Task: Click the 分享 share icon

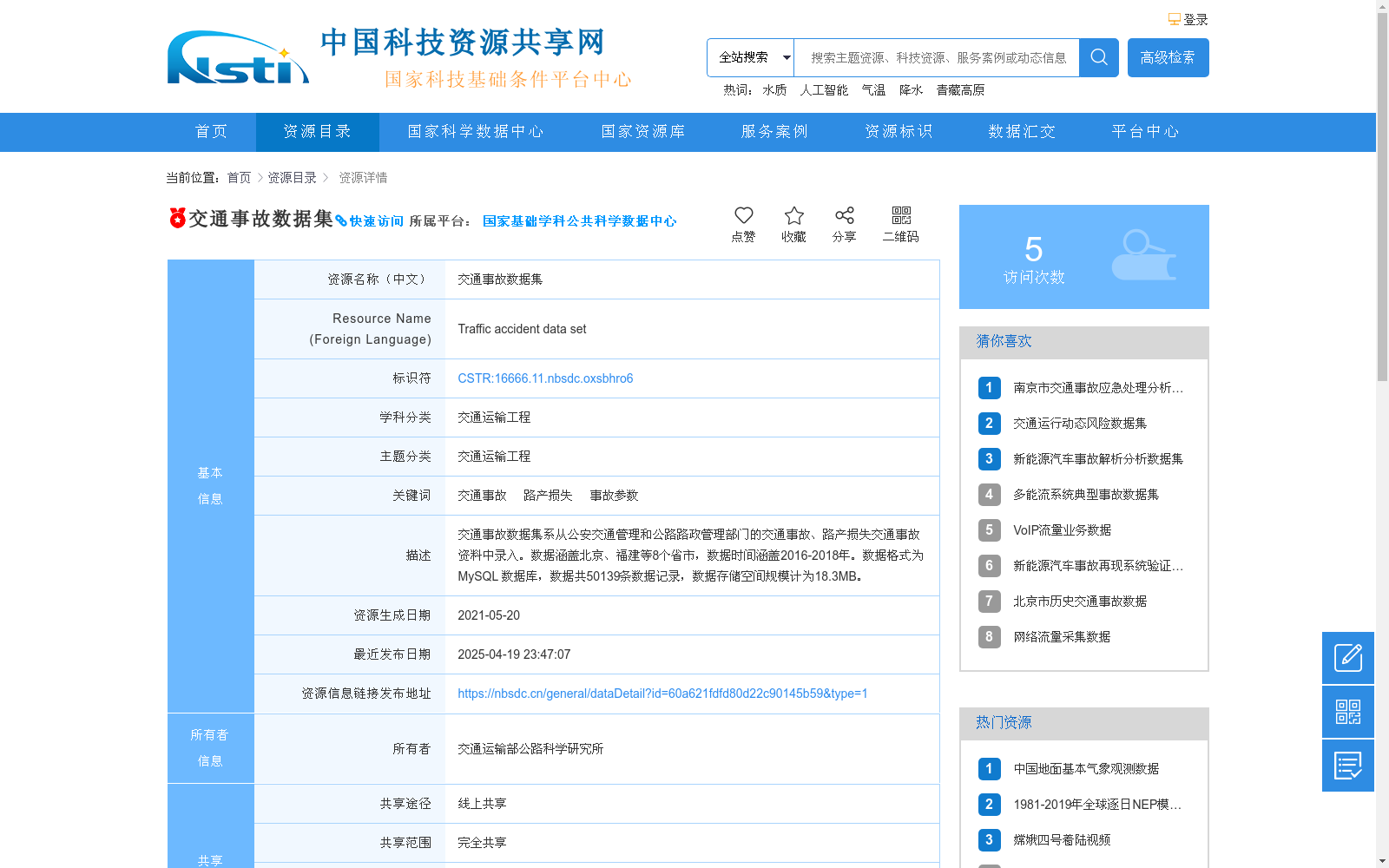Action: click(x=845, y=215)
